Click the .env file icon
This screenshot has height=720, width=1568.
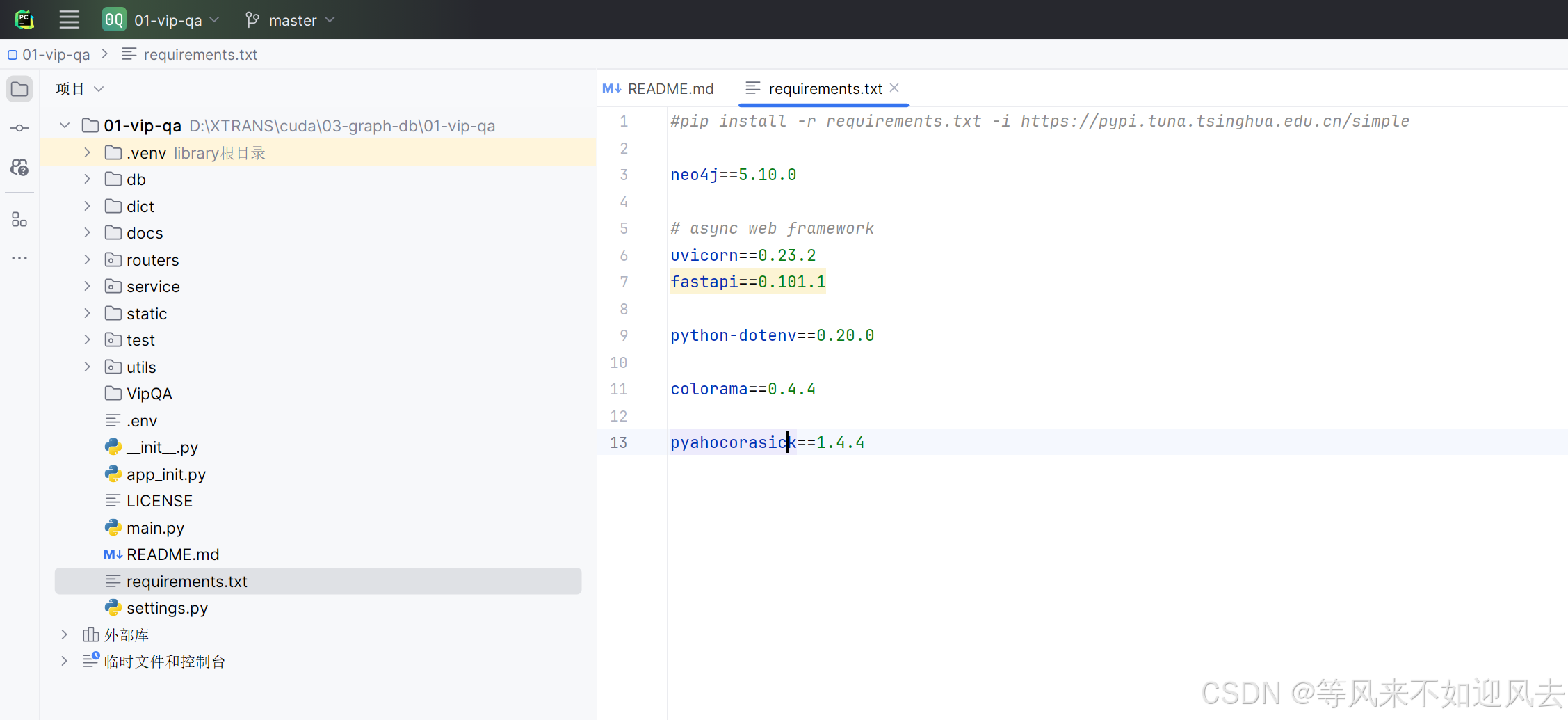pos(113,421)
